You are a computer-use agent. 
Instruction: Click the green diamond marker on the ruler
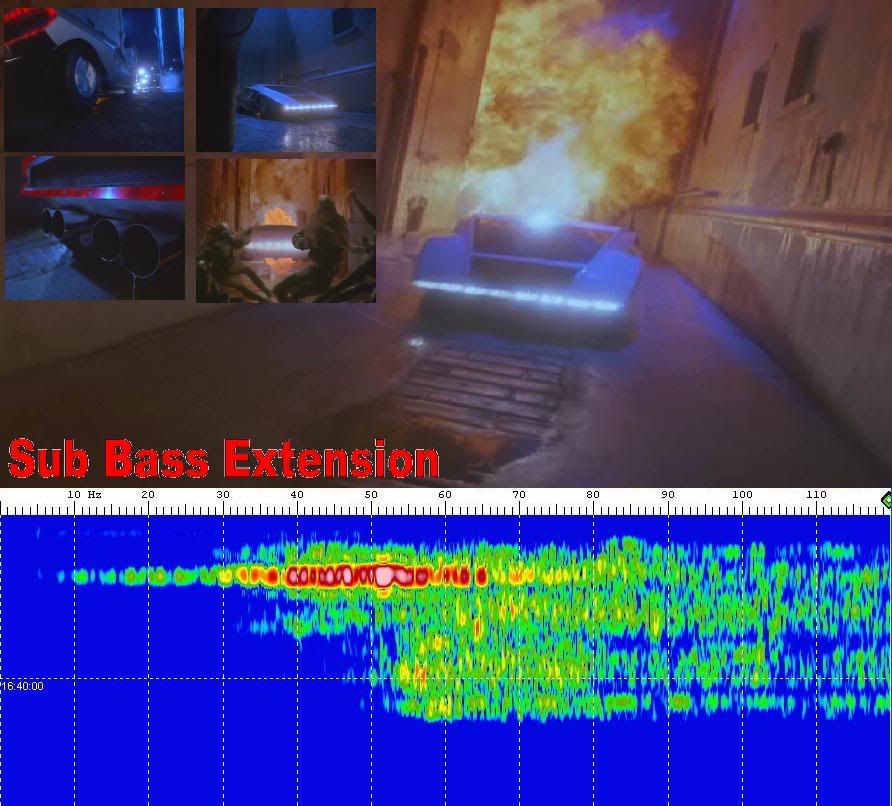point(885,498)
